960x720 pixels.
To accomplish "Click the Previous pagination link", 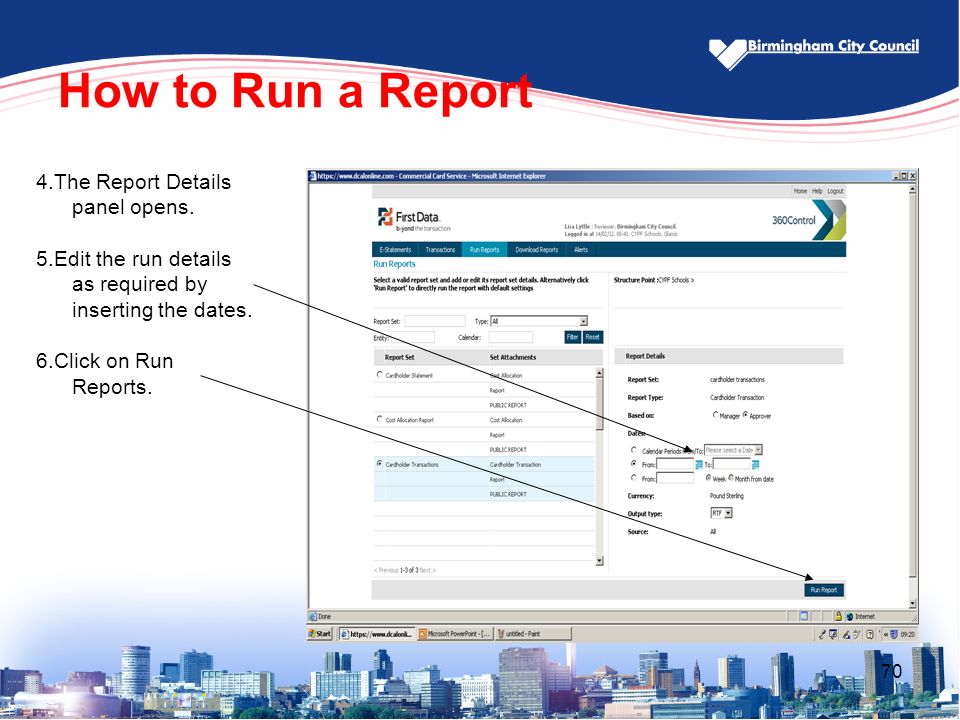I will 386,570.
